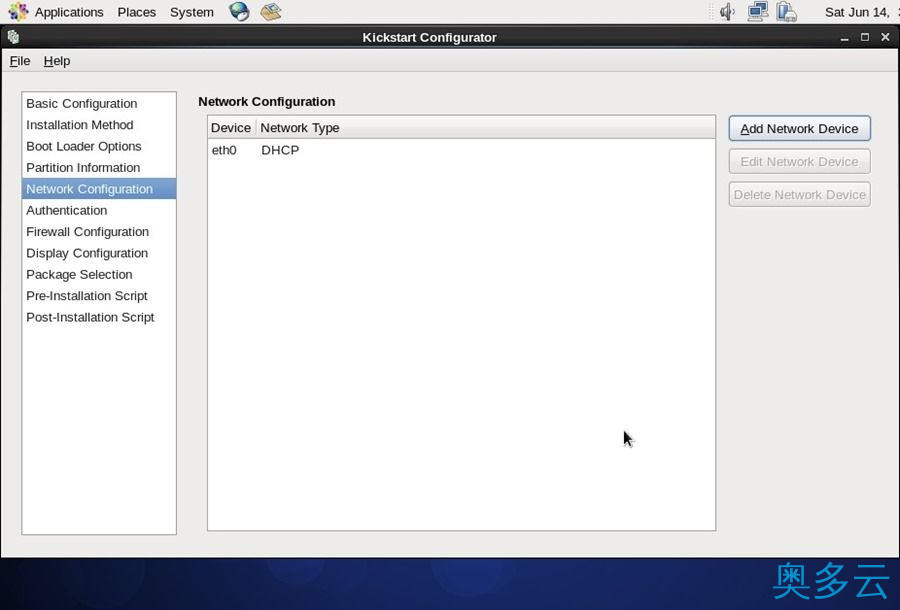Maximize the Kickstart Configurator window
900x610 pixels.
(864, 37)
